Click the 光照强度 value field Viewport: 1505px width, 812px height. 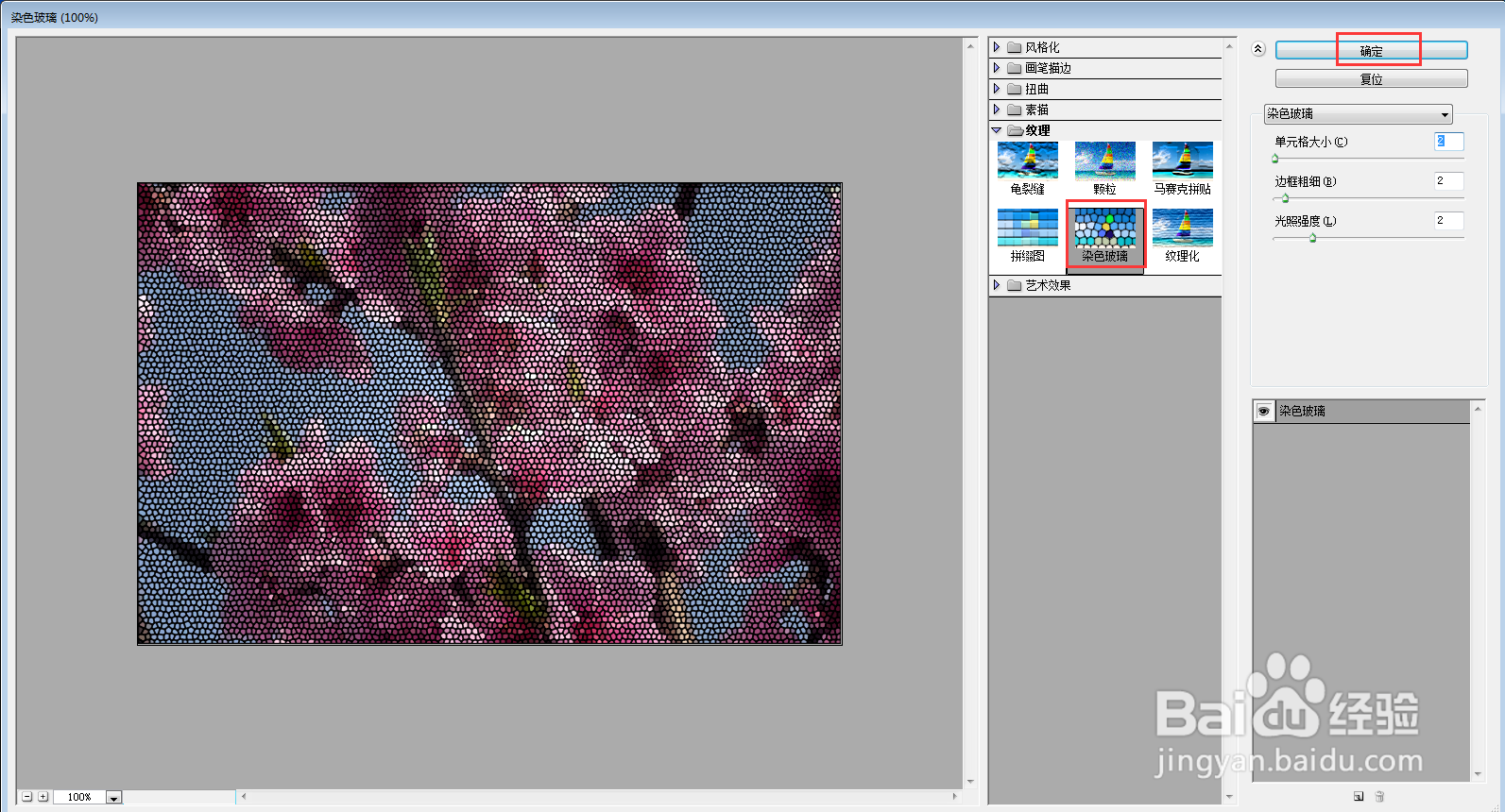coord(1448,220)
